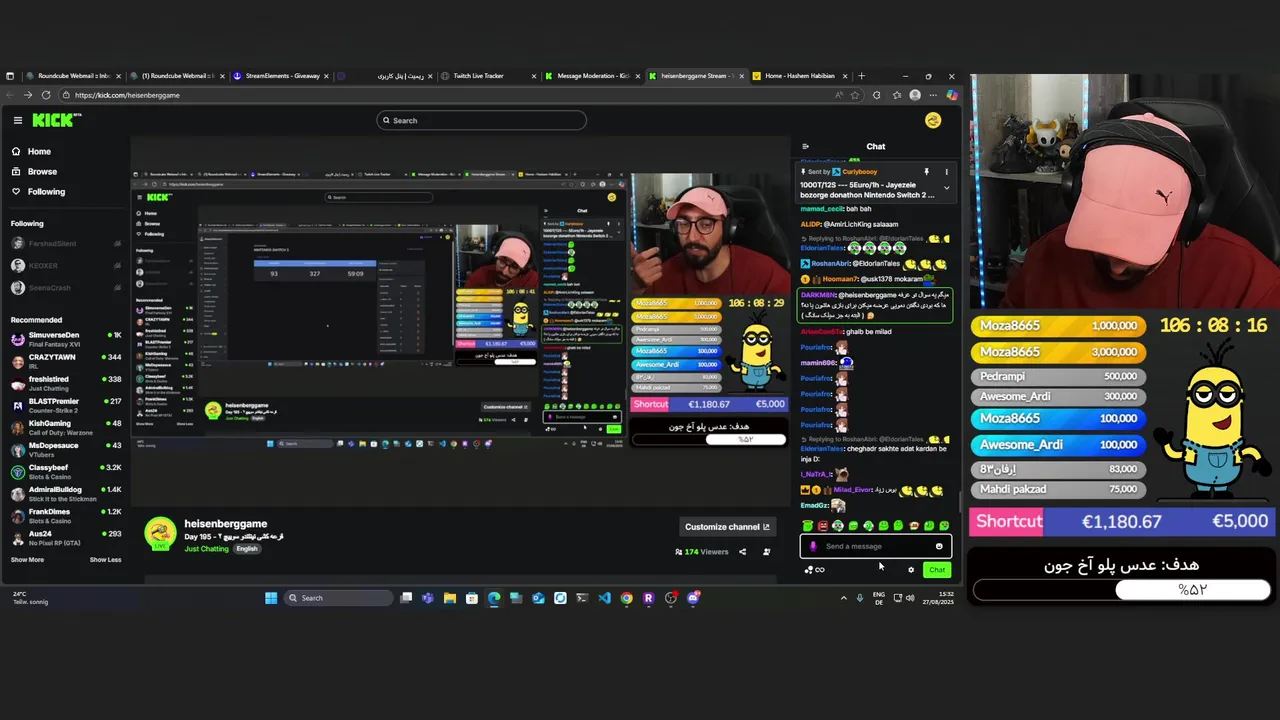Click the pin icon on the pinned message
Viewport: 1280px width, 720px height.
click(926, 172)
